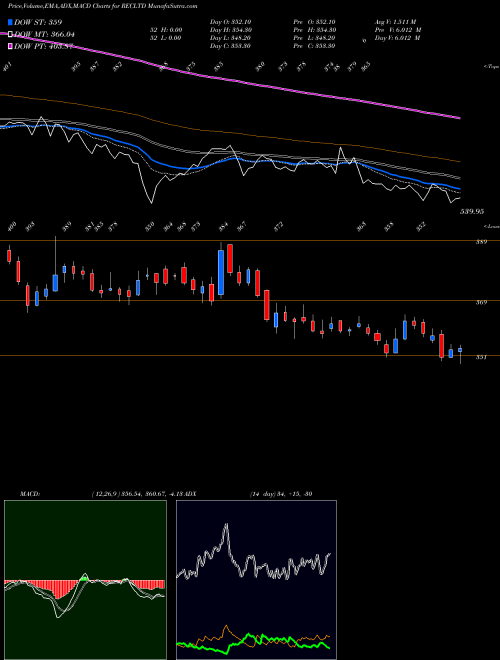Click the tall blue candle near 389 level

tap(221, 272)
